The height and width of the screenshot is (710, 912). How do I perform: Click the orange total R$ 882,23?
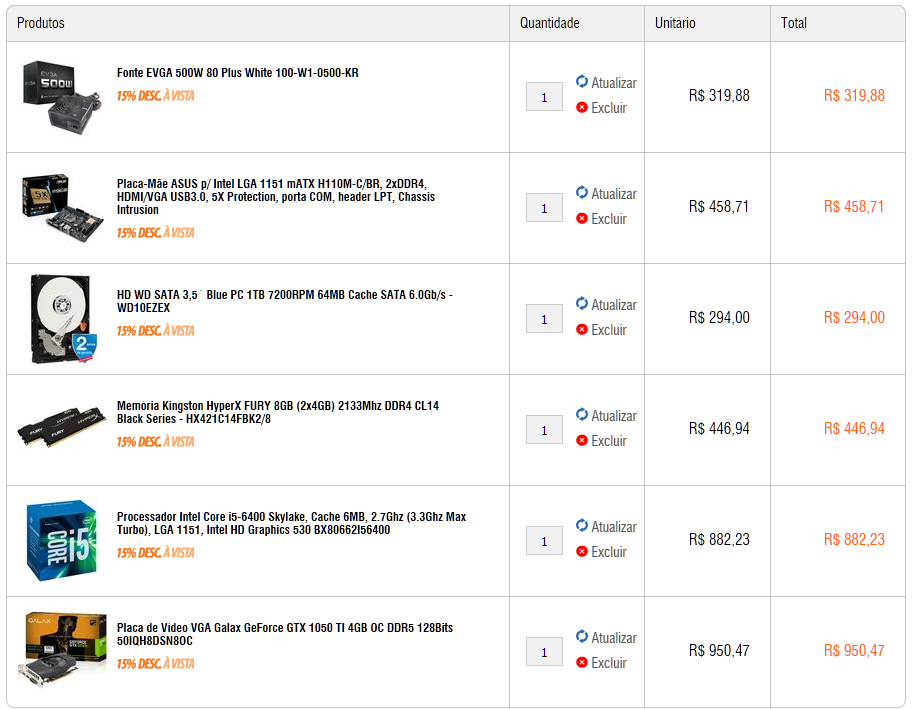854,540
